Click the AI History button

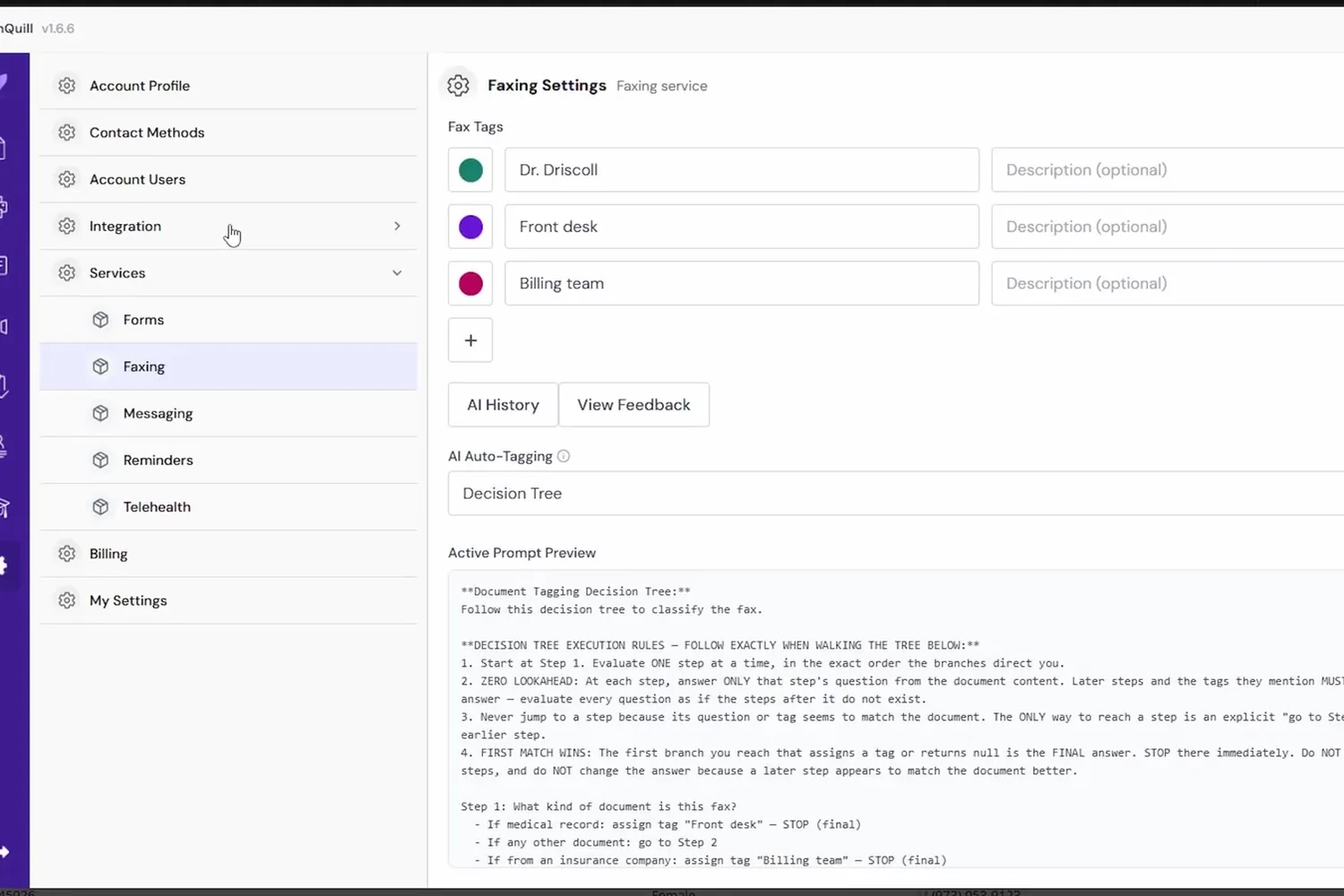click(503, 405)
